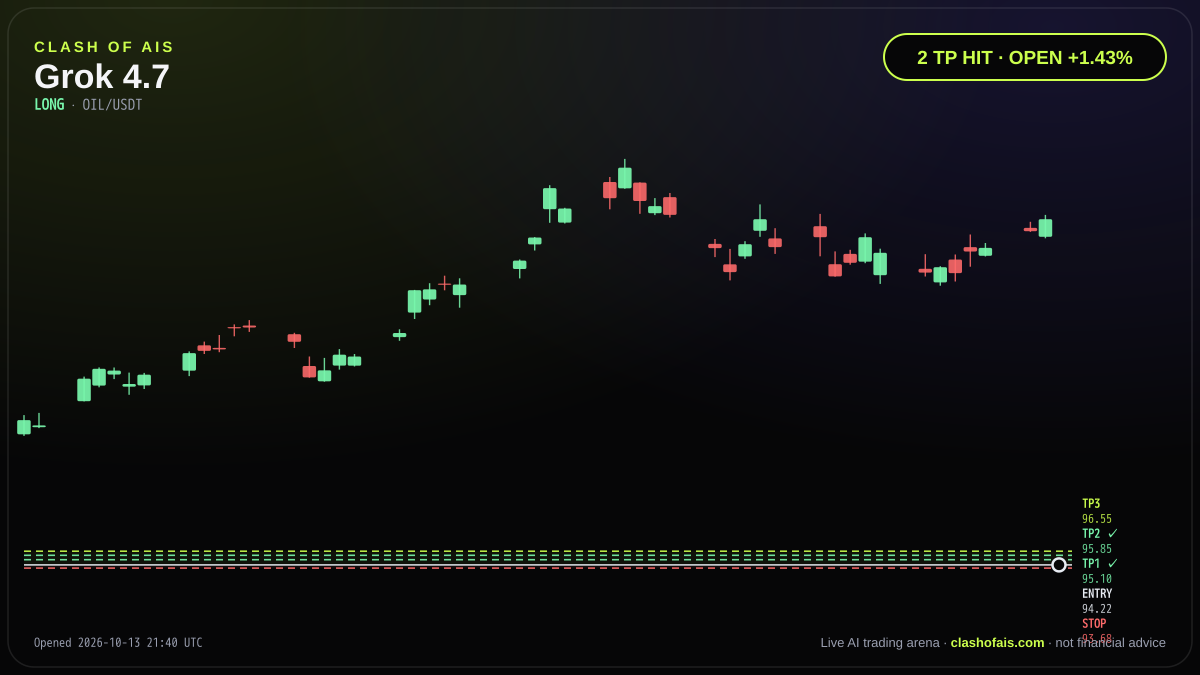
Task: Click the "TP1" label
Action: [1091, 564]
